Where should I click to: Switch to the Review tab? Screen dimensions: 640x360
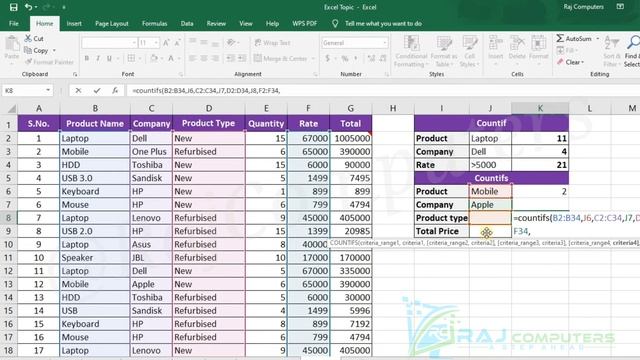pos(216,24)
